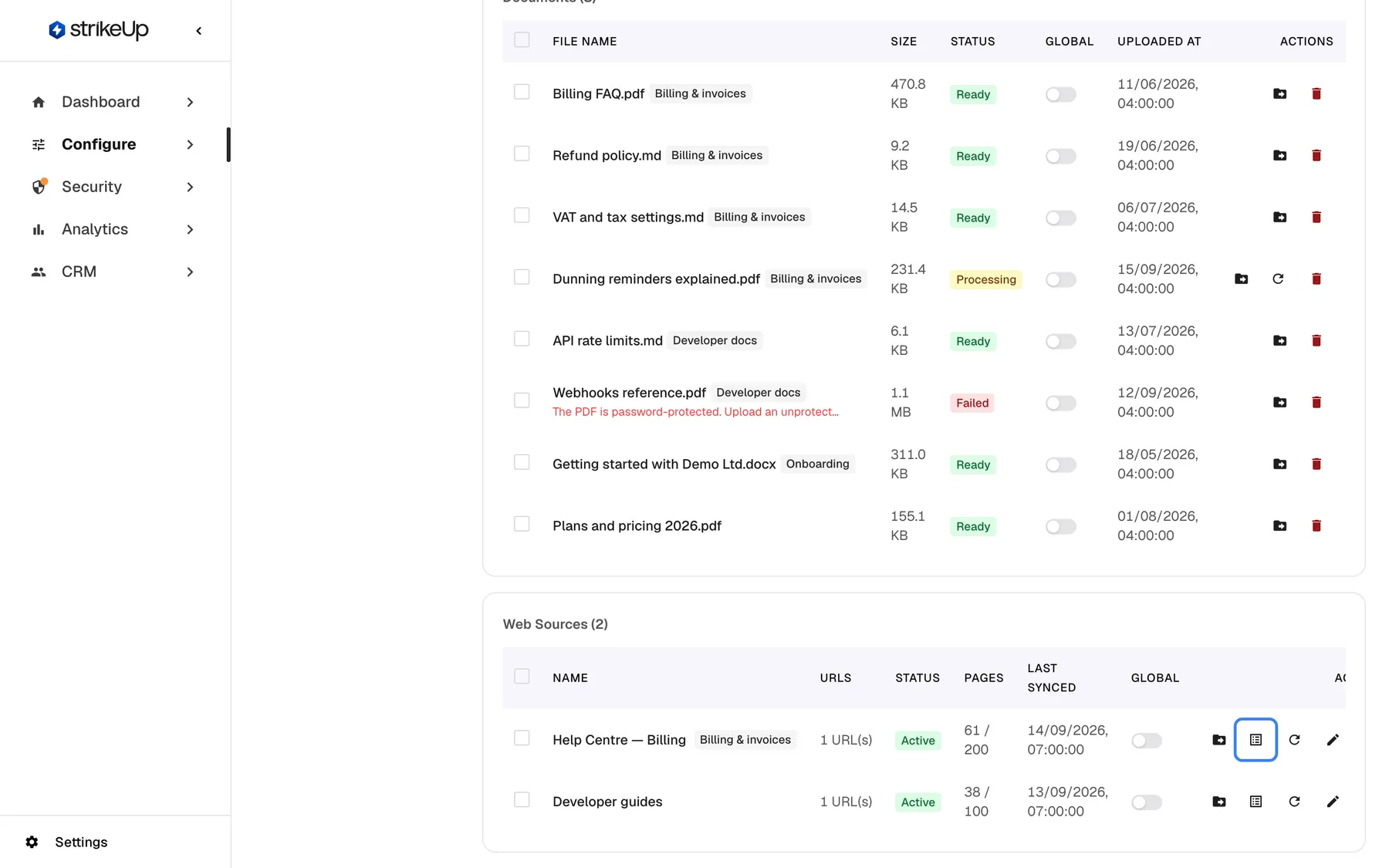Edit the Developer guides web source
This screenshot has height=868, width=1389.
[1333, 802]
